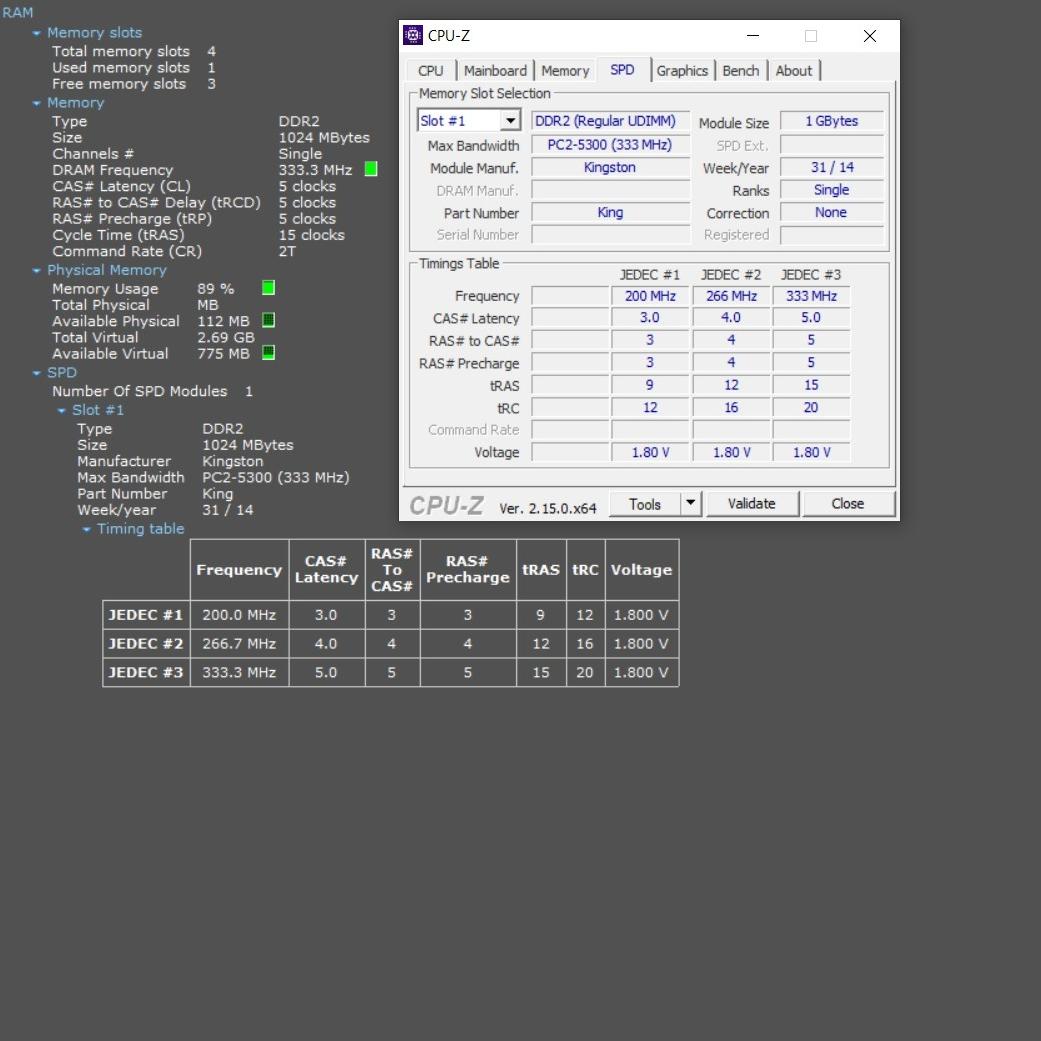Collapse the Physical Memory tree section

coord(37,271)
